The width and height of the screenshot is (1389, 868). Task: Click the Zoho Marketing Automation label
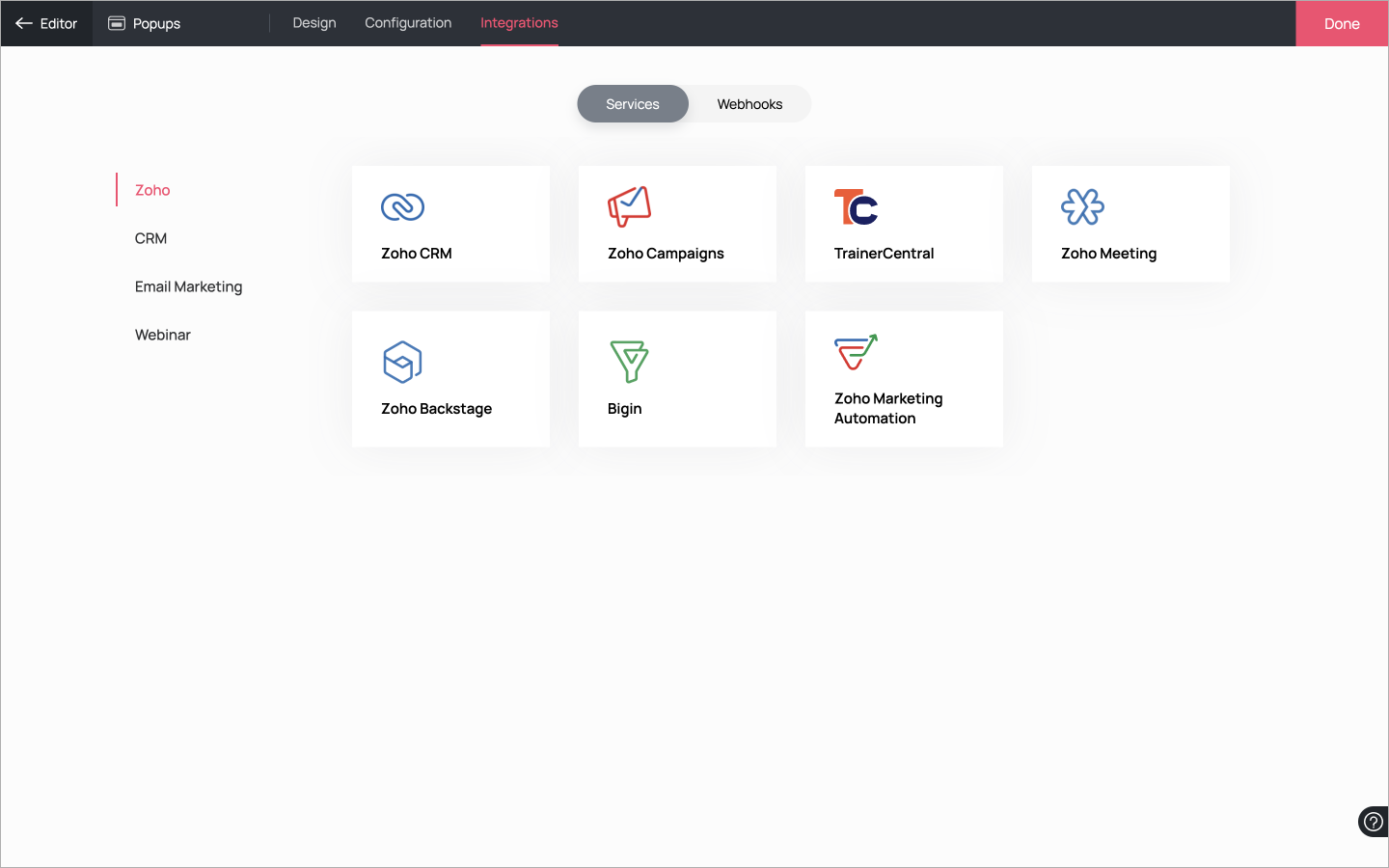[x=888, y=408]
